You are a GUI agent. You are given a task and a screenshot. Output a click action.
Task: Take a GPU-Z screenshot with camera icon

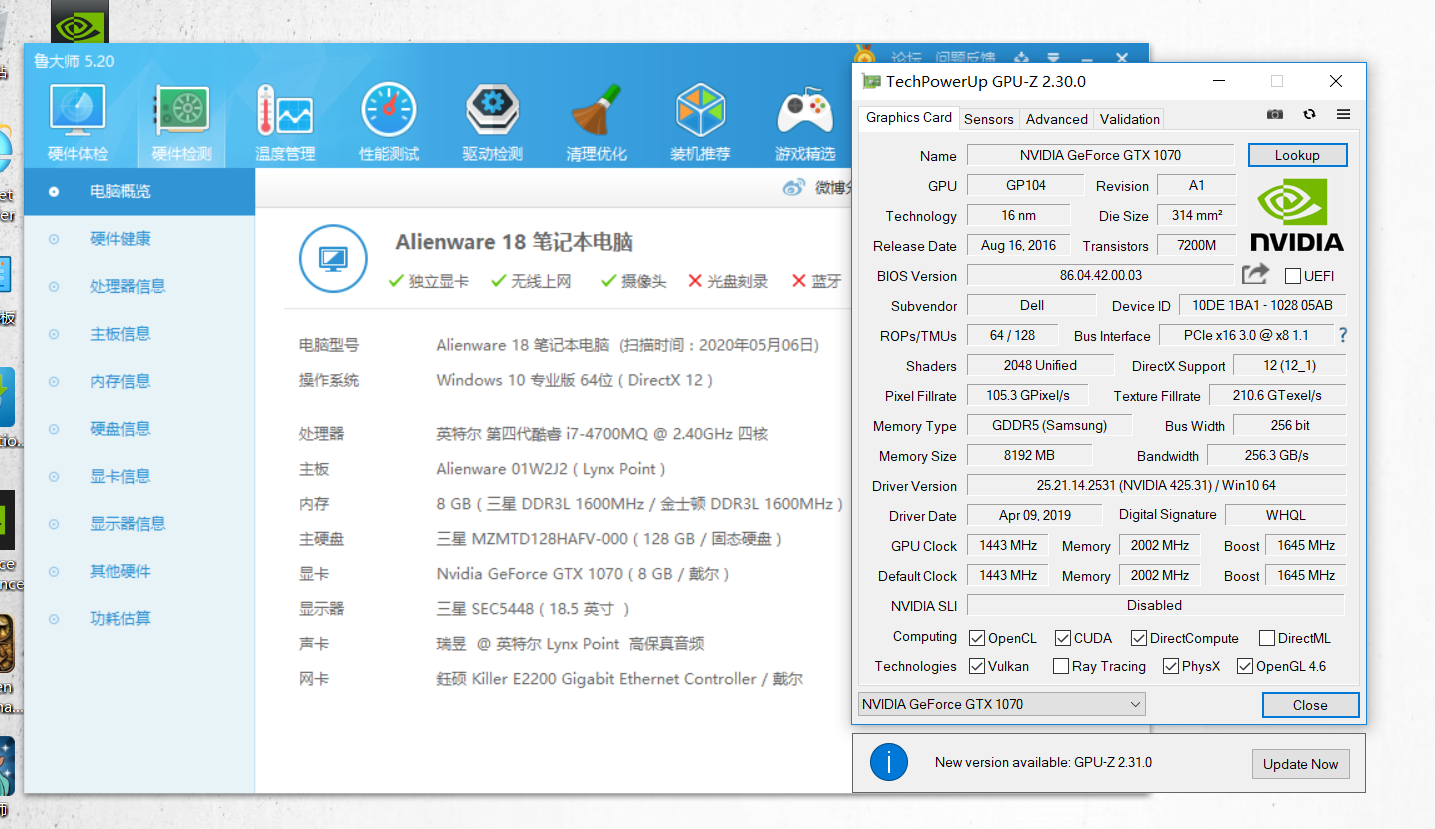tap(1274, 115)
